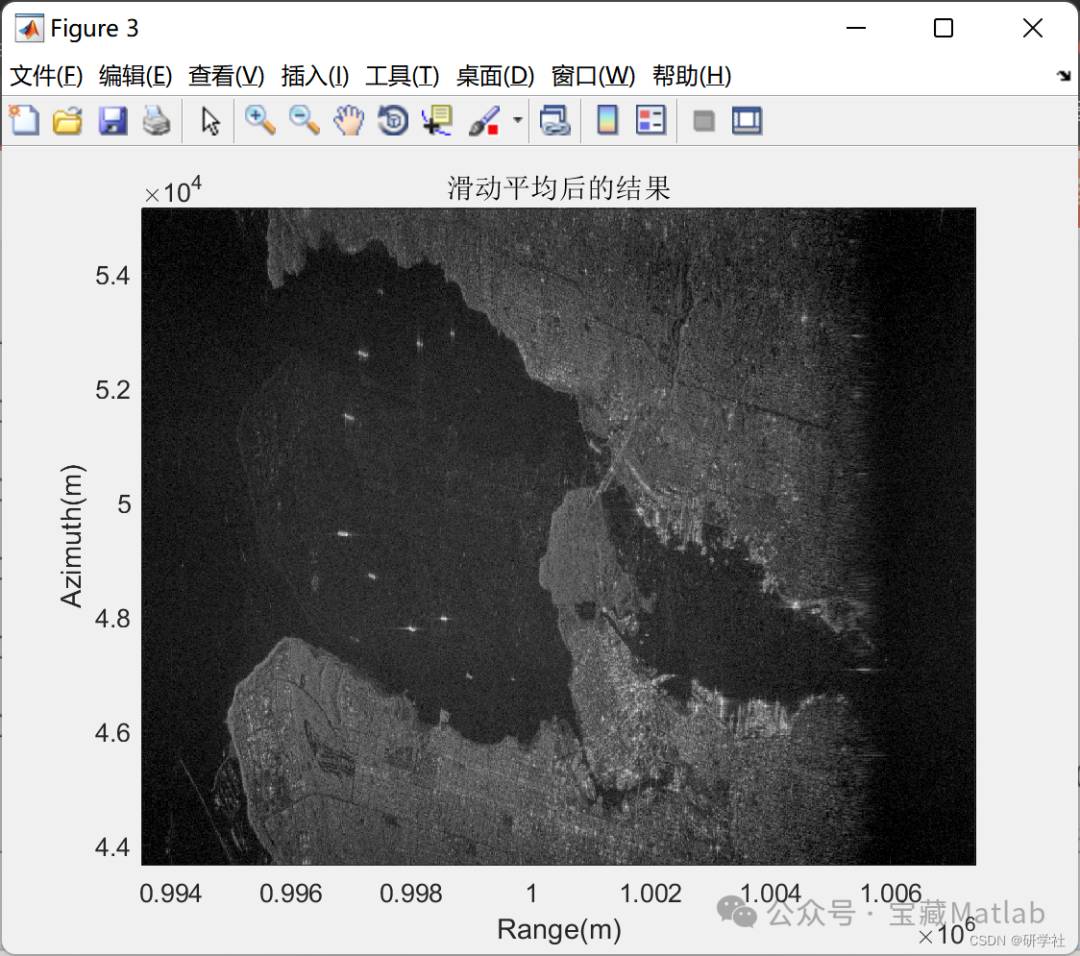This screenshot has height=956, width=1080.
Task: Enable the Rotate 3D tool
Action: (393, 121)
